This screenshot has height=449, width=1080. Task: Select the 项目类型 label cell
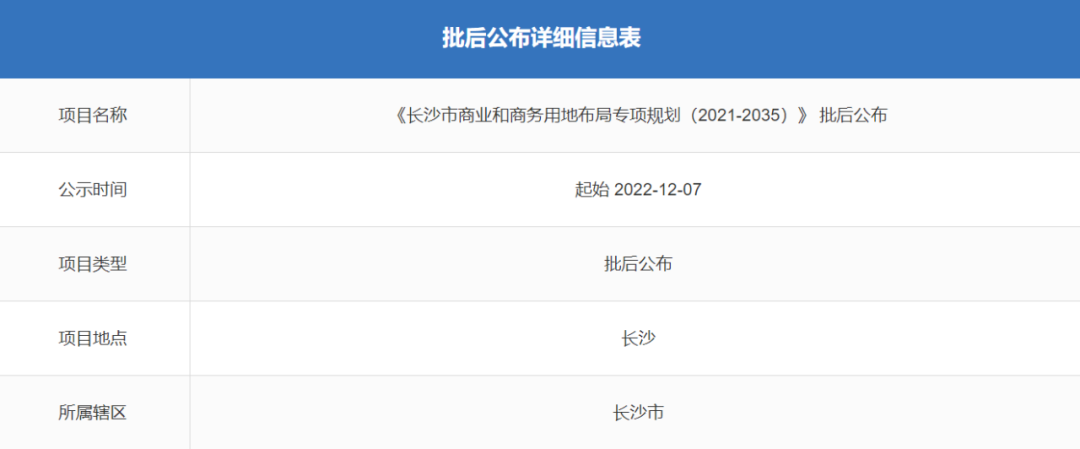(x=95, y=264)
